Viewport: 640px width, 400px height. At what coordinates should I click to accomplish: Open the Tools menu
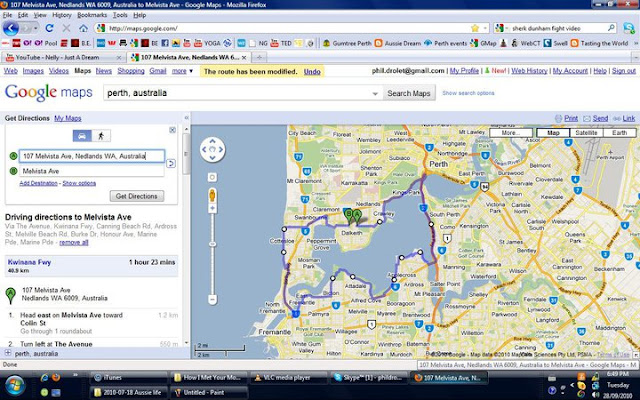(120, 15)
